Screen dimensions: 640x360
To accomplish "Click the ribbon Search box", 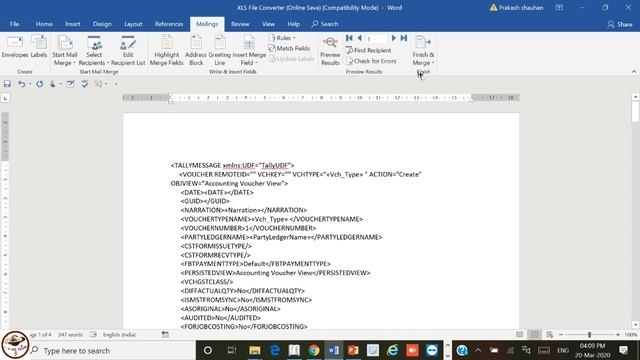I will (325, 24).
